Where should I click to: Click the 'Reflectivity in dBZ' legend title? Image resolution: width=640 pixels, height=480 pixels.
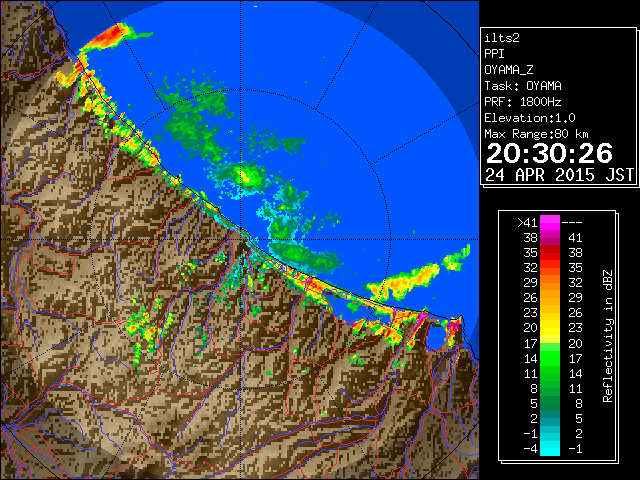607,336
